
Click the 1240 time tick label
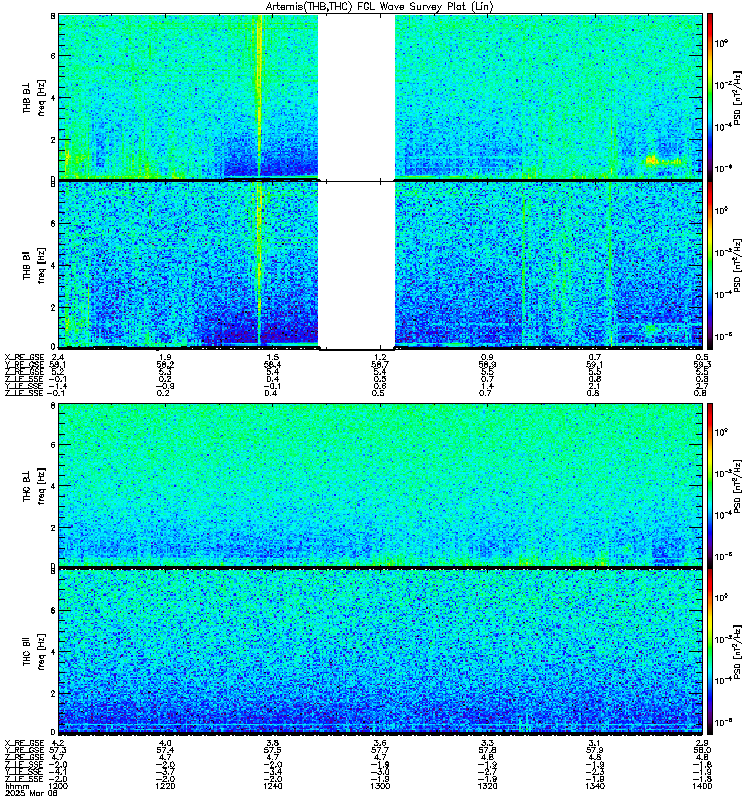tap(272, 786)
